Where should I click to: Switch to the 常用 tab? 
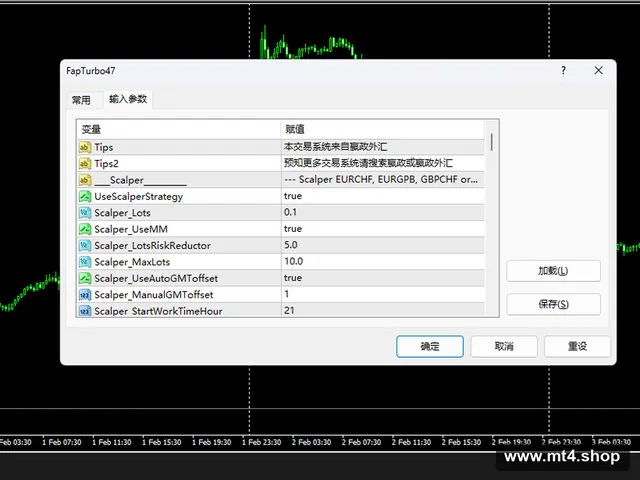(81, 100)
